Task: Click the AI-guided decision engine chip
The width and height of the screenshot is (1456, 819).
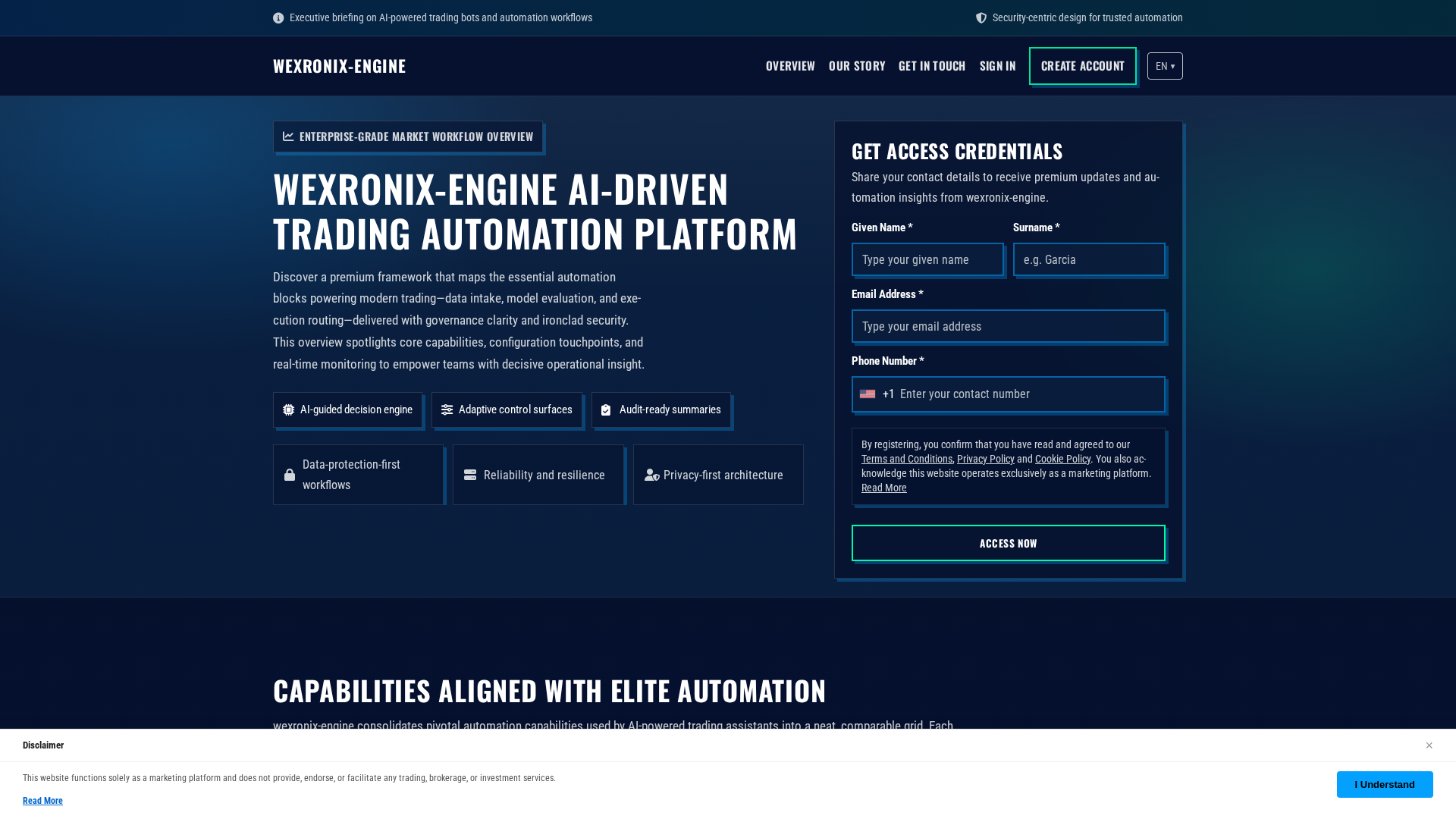Action: point(347,409)
